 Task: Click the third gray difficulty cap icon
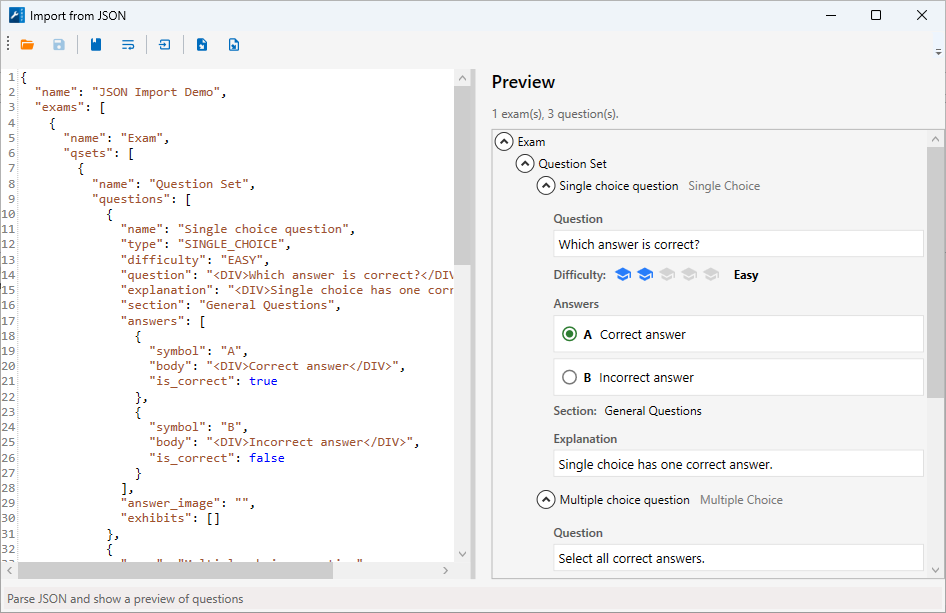(667, 275)
